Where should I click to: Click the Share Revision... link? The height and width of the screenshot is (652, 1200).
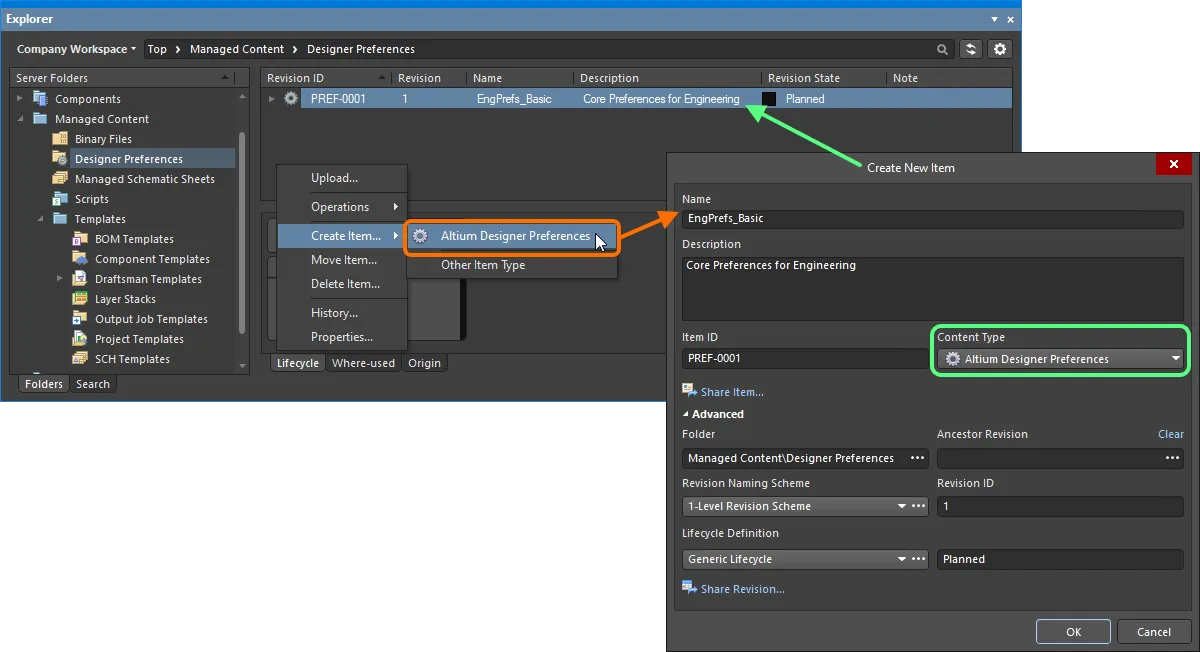[x=742, y=589]
